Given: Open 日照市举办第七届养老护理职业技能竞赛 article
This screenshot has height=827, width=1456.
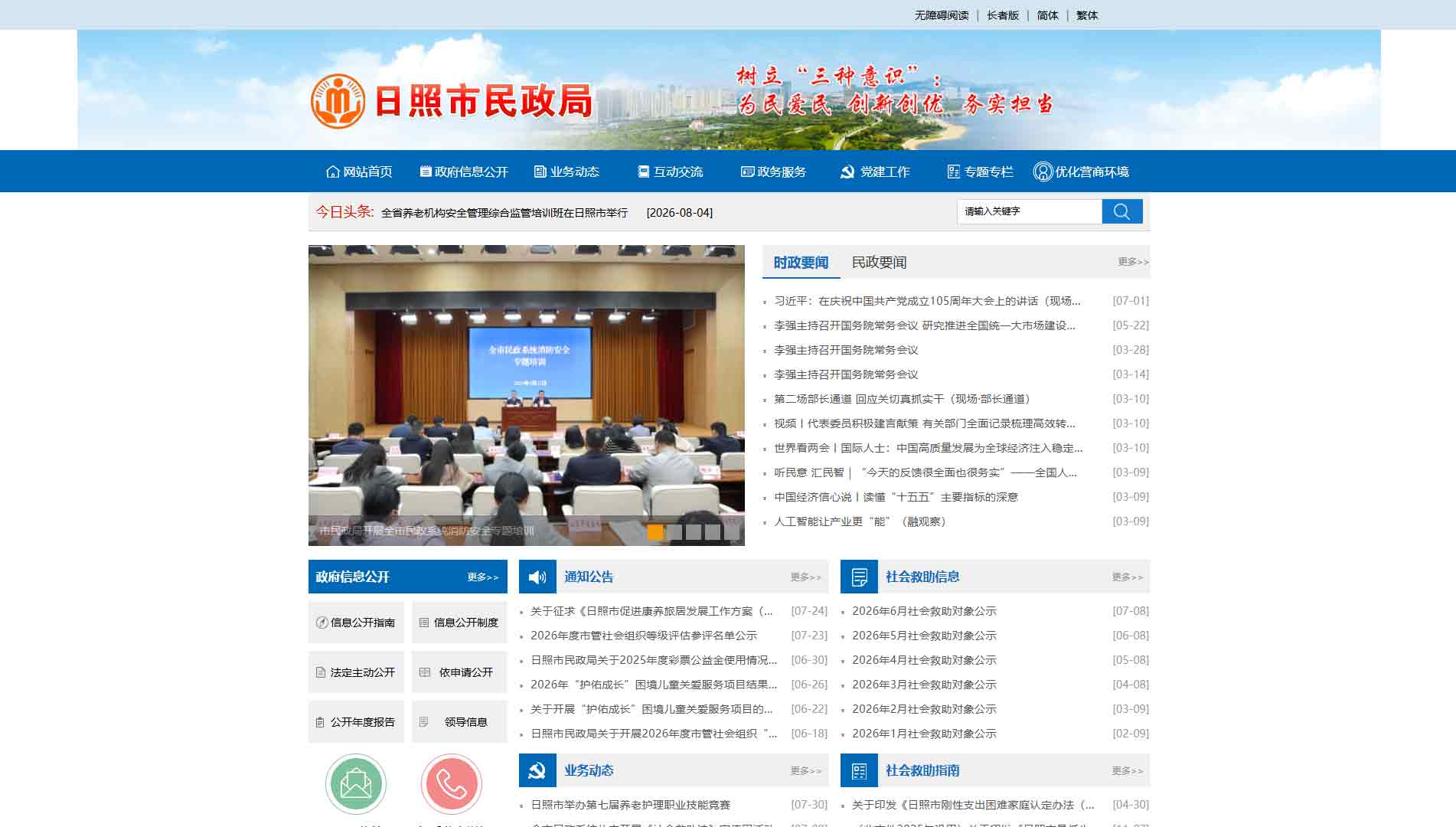Looking at the screenshot, I should point(631,805).
